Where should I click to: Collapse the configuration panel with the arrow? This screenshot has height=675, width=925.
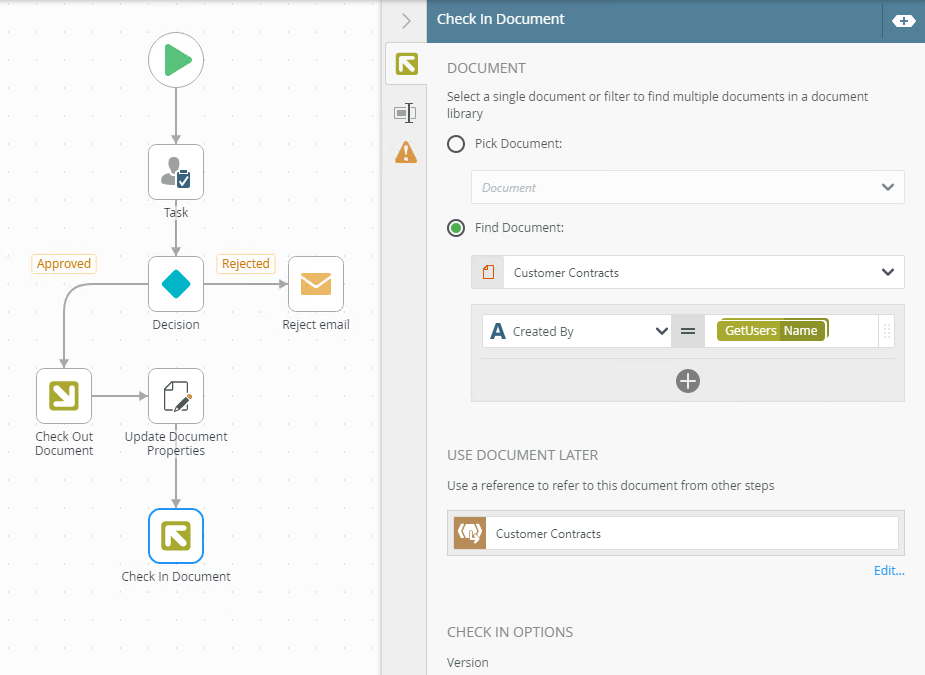pyautogui.click(x=406, y=21)
